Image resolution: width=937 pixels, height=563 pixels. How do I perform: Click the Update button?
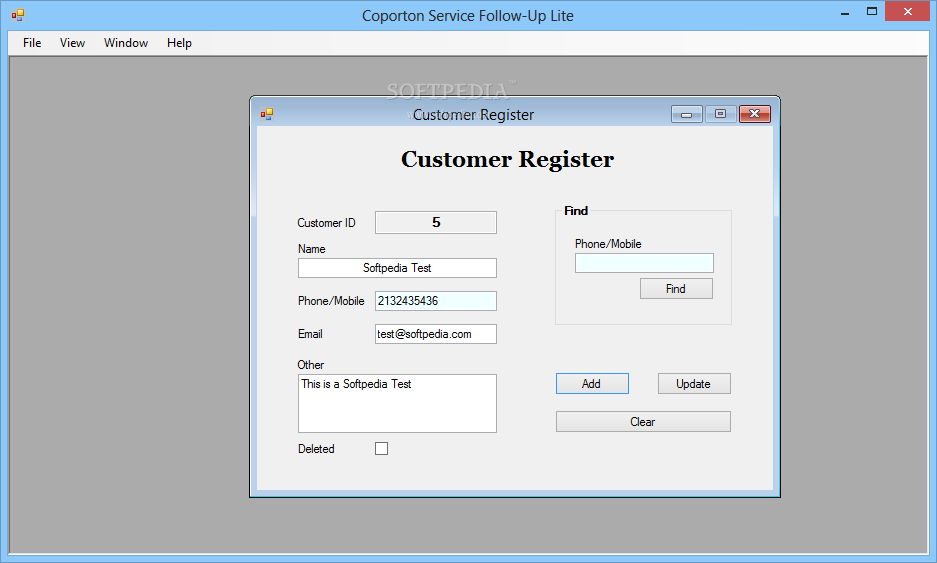pos(694,384)
